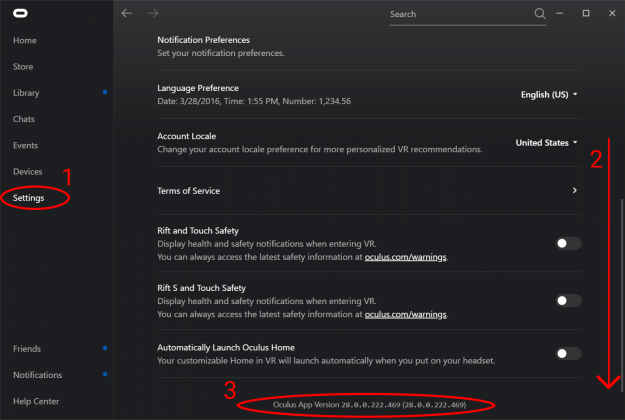Open Help Center

(36, 401)
